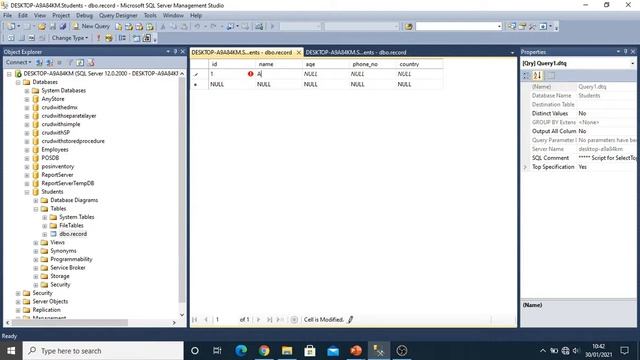Go to the first record in navigation bar

click(195, 320)
